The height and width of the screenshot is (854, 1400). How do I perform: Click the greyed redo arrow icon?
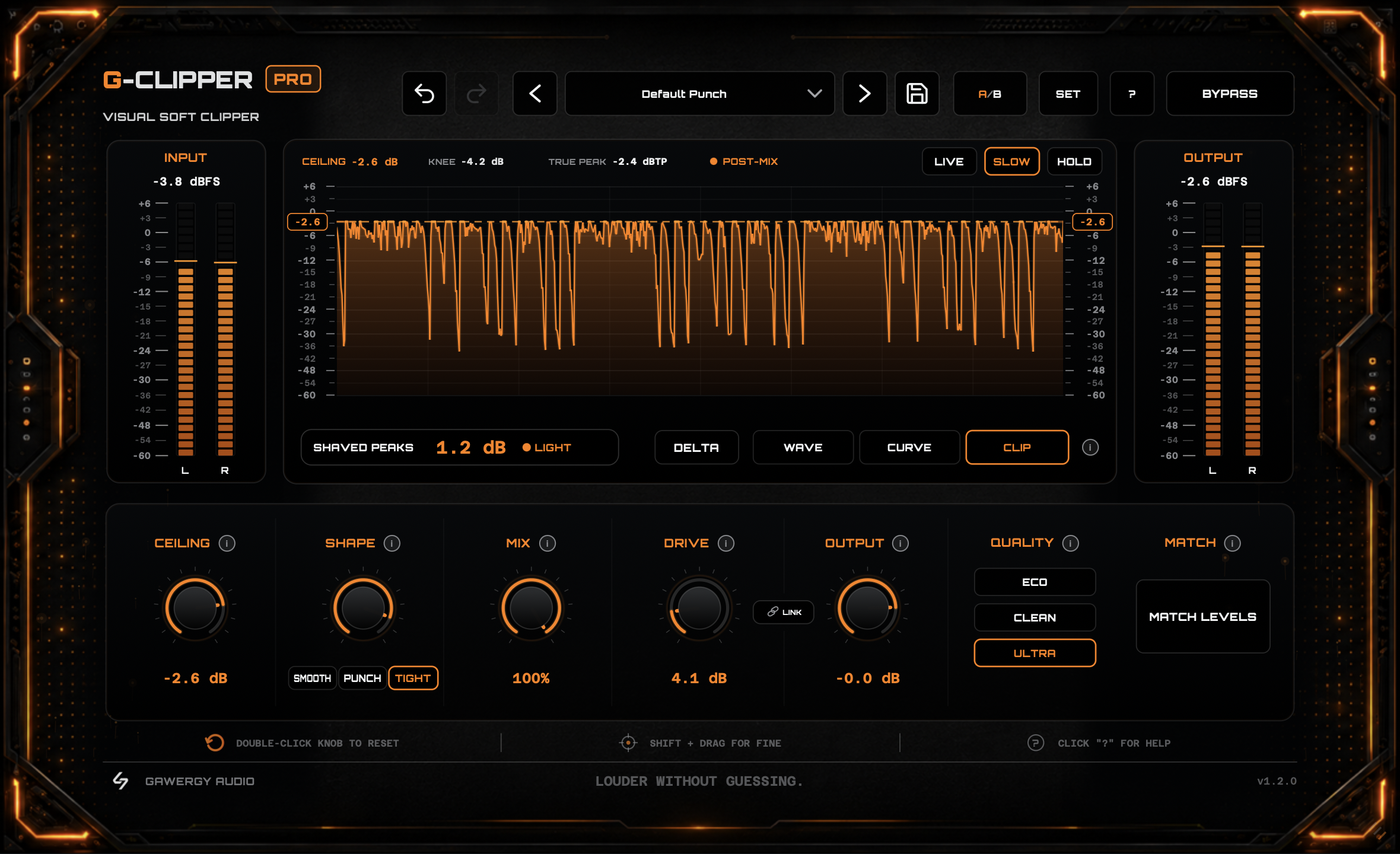tap(476, 94)
